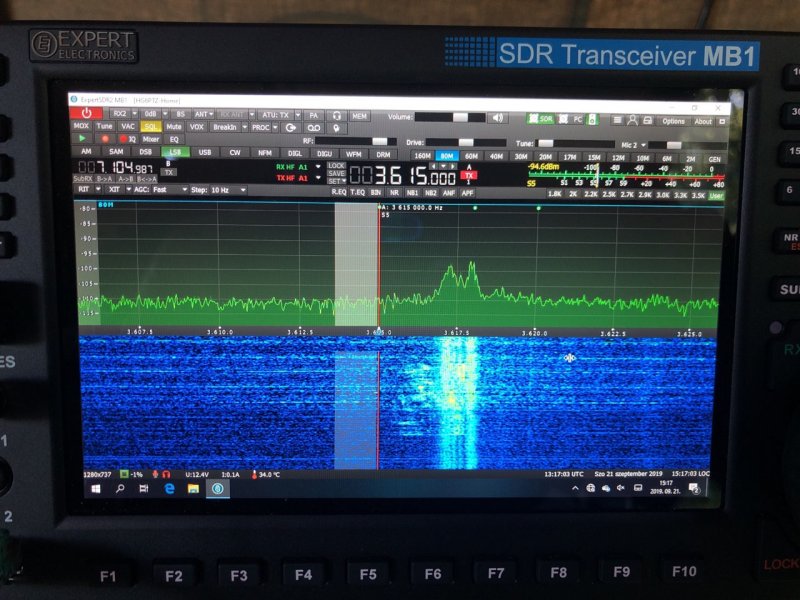The height and width of the screenshot is (600, 800).
Task: Click the red TX indicator for VFO A
Action: click(469, 176)
